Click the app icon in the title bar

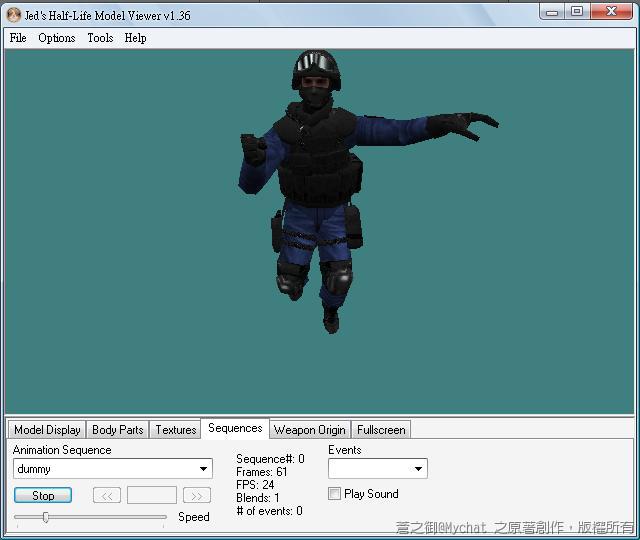[x=14, y=15]
